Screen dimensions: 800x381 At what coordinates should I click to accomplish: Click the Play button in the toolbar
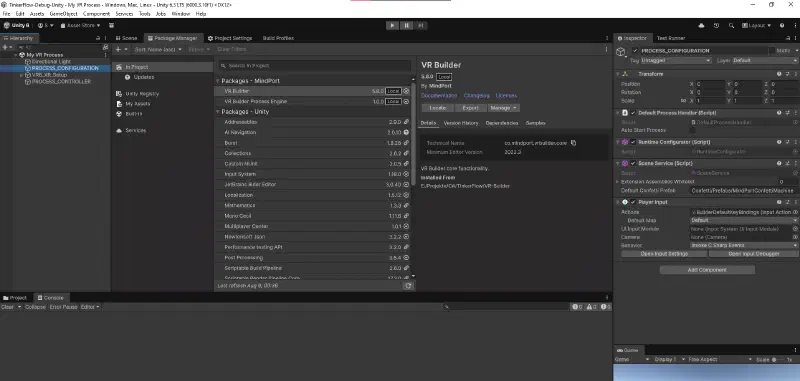coord(392,26)
